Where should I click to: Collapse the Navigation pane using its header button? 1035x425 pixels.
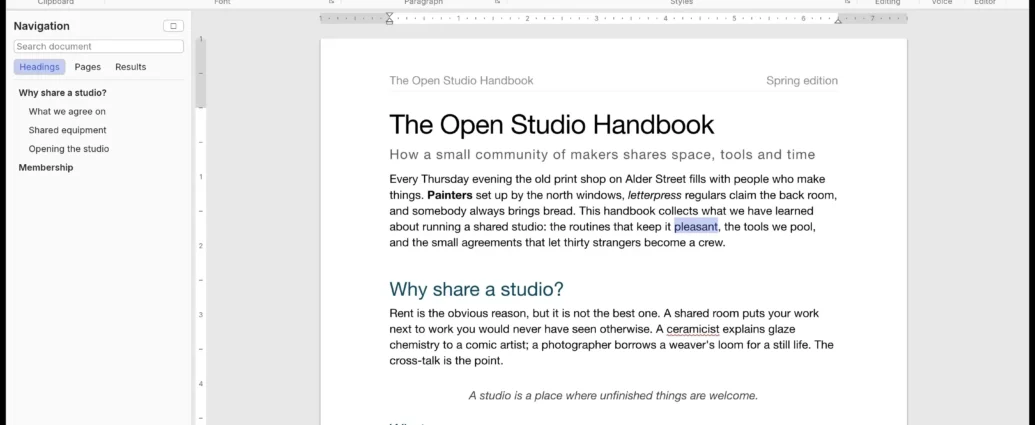coord(174,26)
